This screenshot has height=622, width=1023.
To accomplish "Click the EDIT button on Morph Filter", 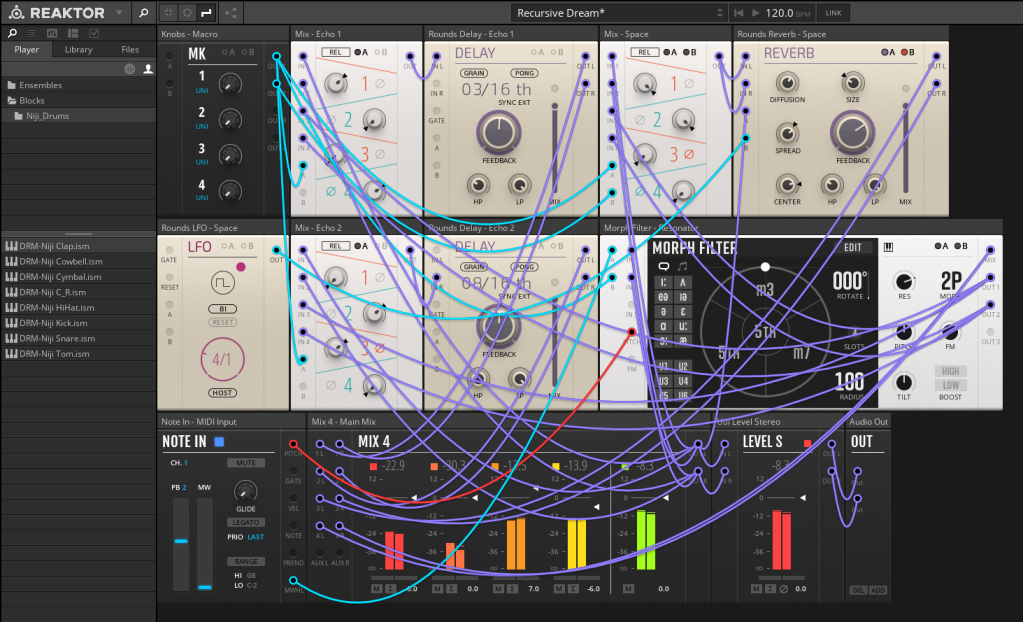I will point(852,247).
